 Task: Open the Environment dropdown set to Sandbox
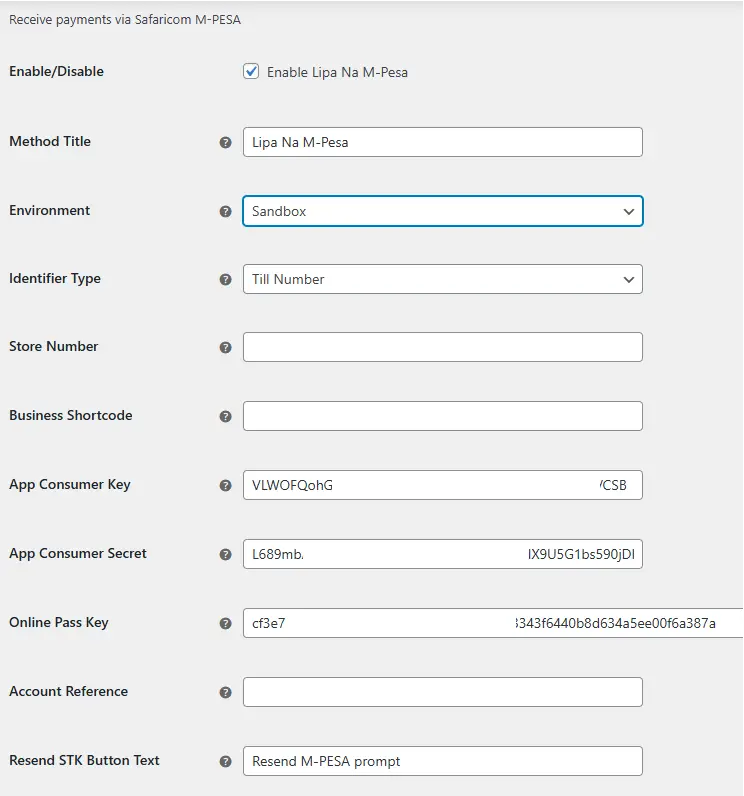(x=443, y=211)
